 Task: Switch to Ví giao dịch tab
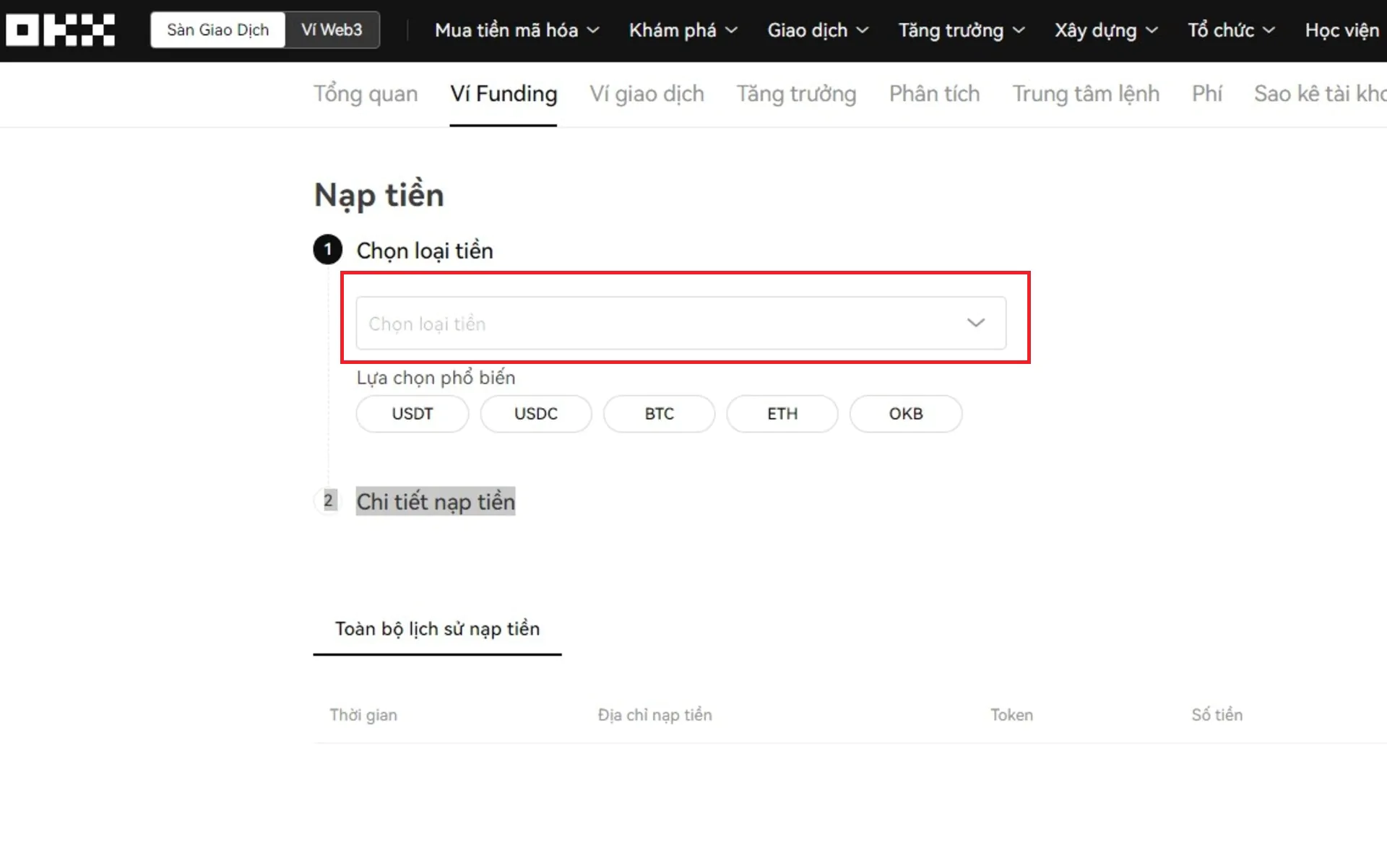[647, 94]
